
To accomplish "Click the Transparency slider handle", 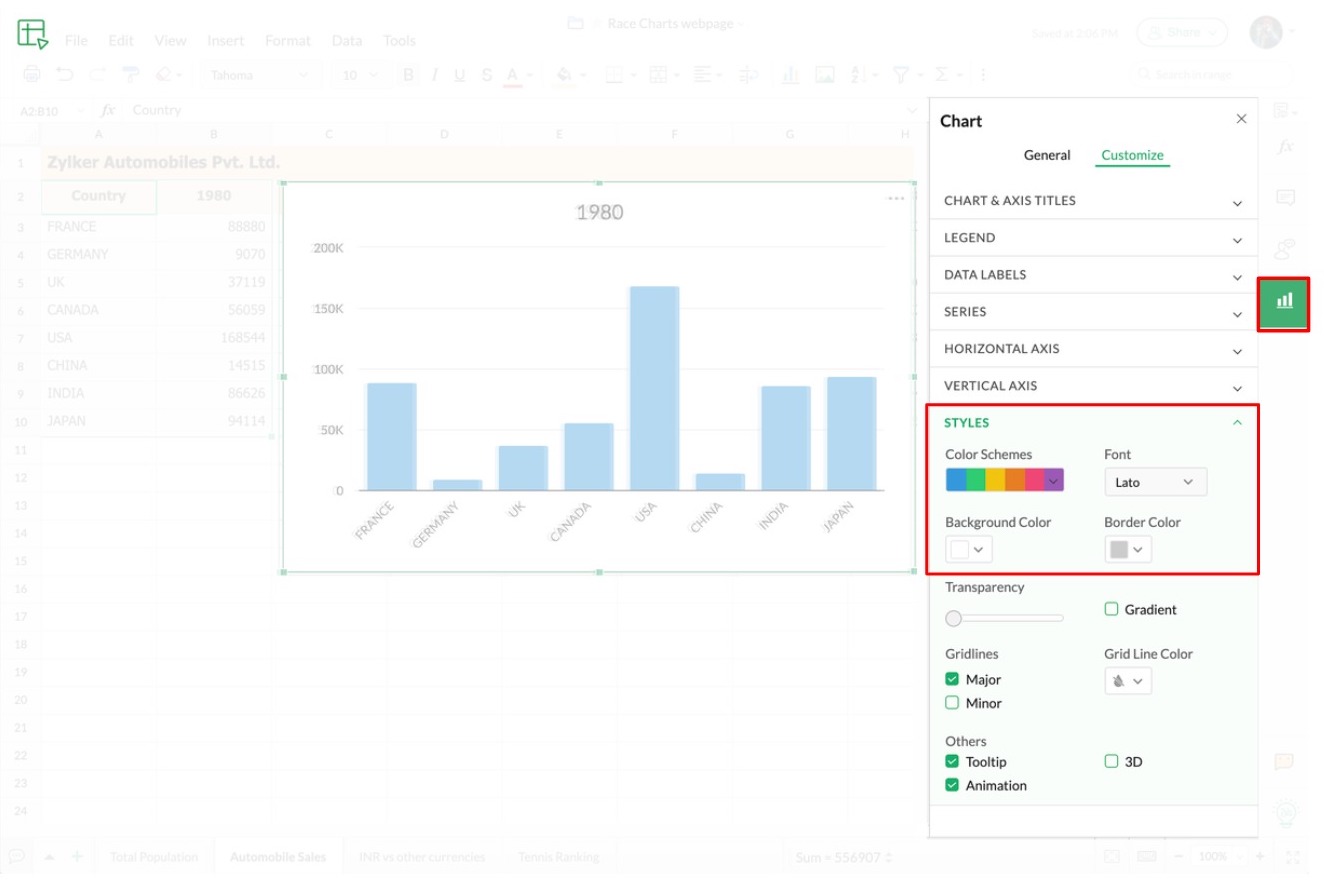I will 953,618.
